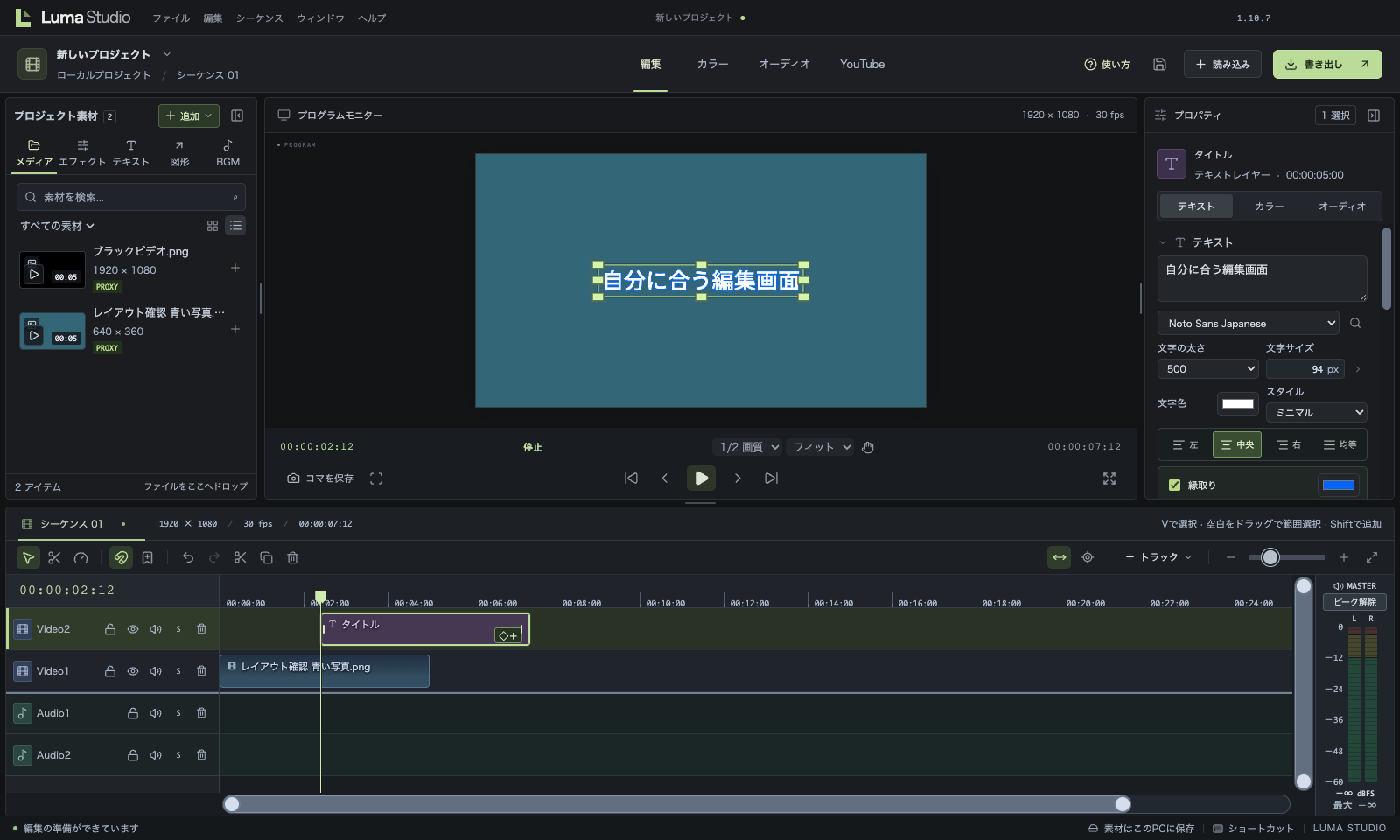Image resolution: width=1400 pixels, height=840 pixels.
Task: Open the フィット zoom dropdown
Action: tap(821, 447)
